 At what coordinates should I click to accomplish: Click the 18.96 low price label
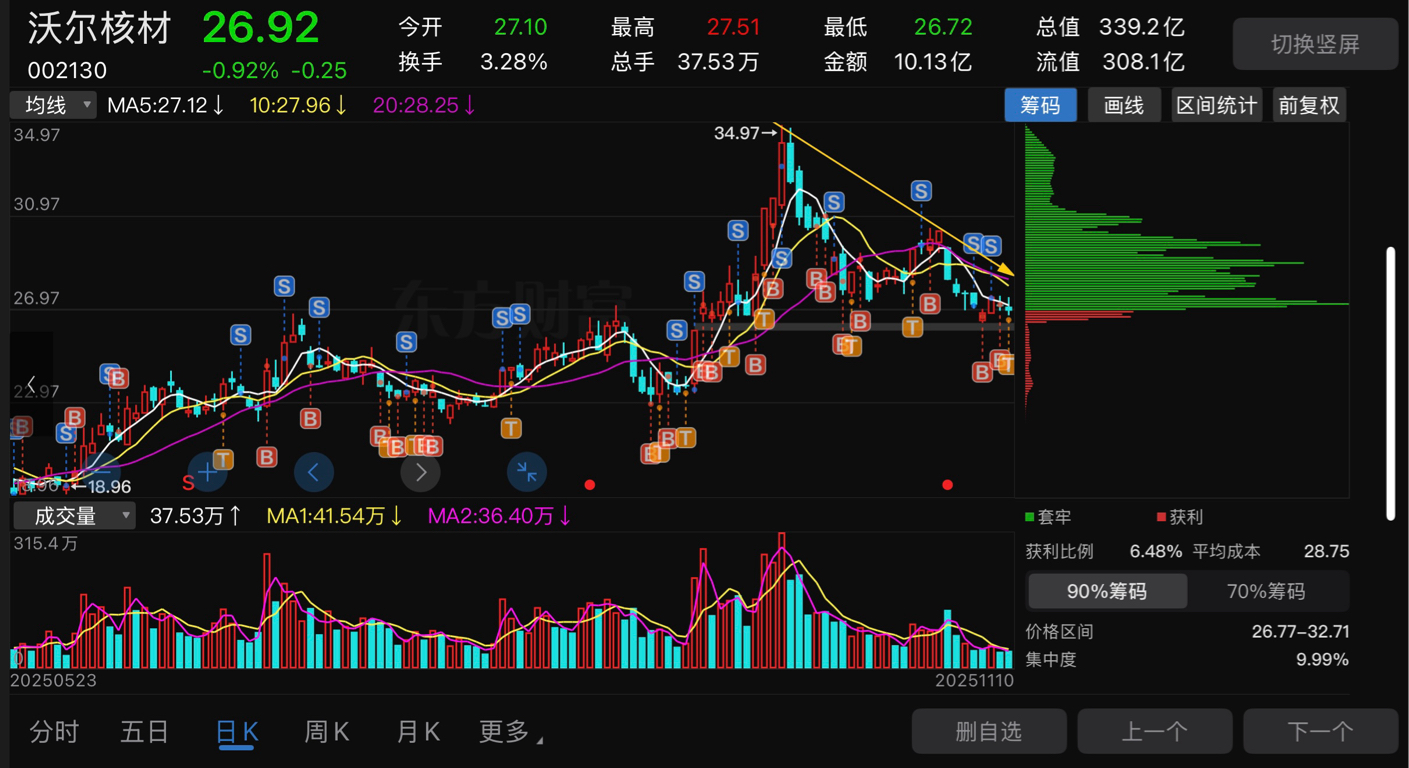(x=110, y=487)
